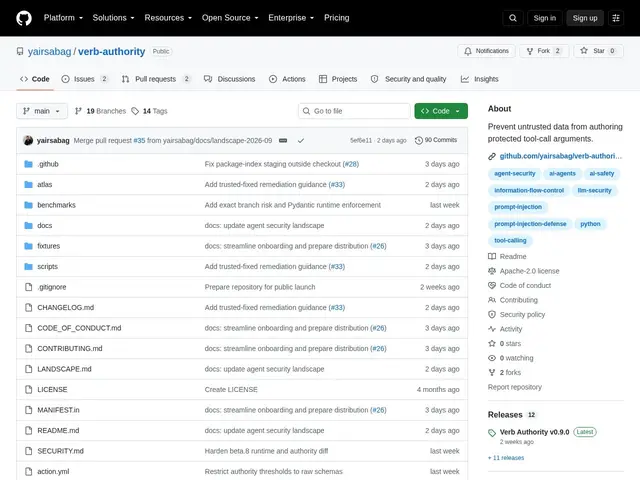Open the CHANGELOG.md file
Image resolution: width=640 pixels, height=480 pixels.
(66, 307)
